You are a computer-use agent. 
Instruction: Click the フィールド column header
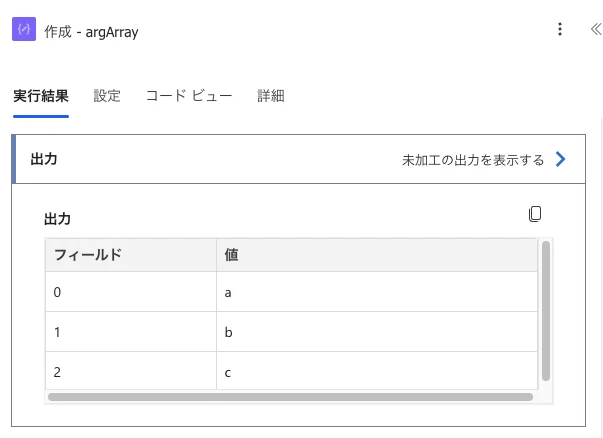(131, 255)
